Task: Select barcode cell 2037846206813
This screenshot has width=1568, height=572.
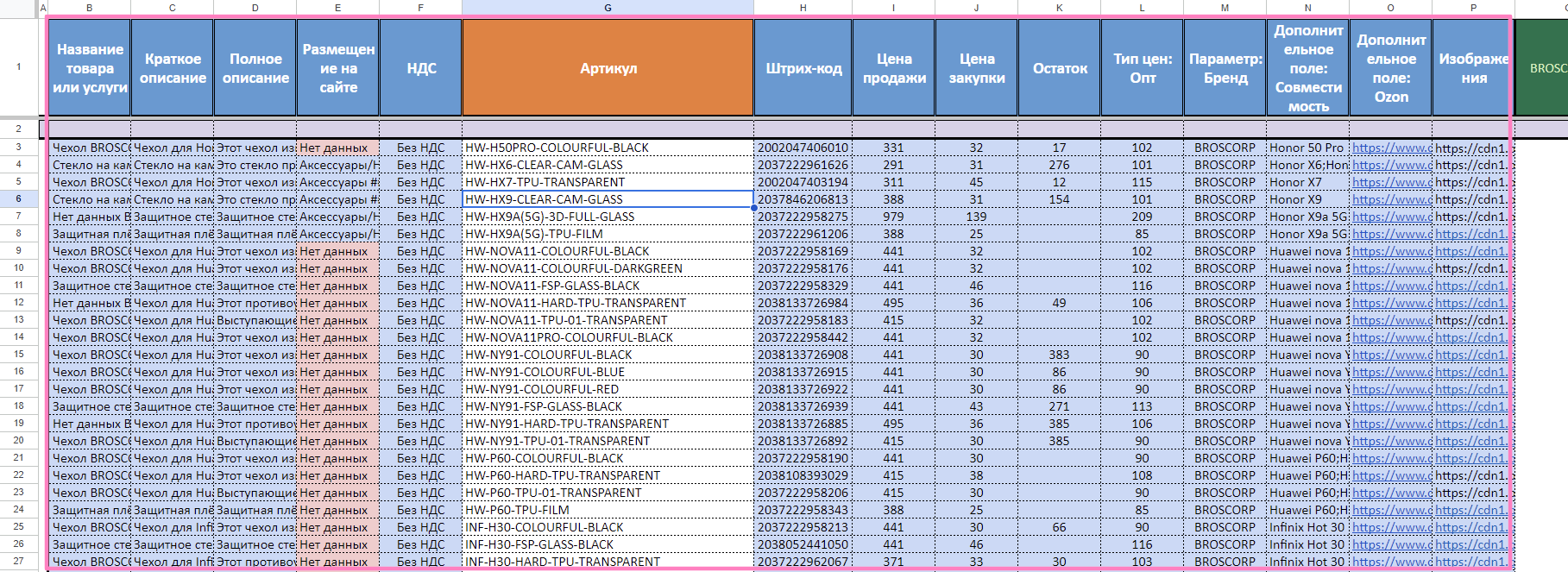Action: click(x=803, y=199)
